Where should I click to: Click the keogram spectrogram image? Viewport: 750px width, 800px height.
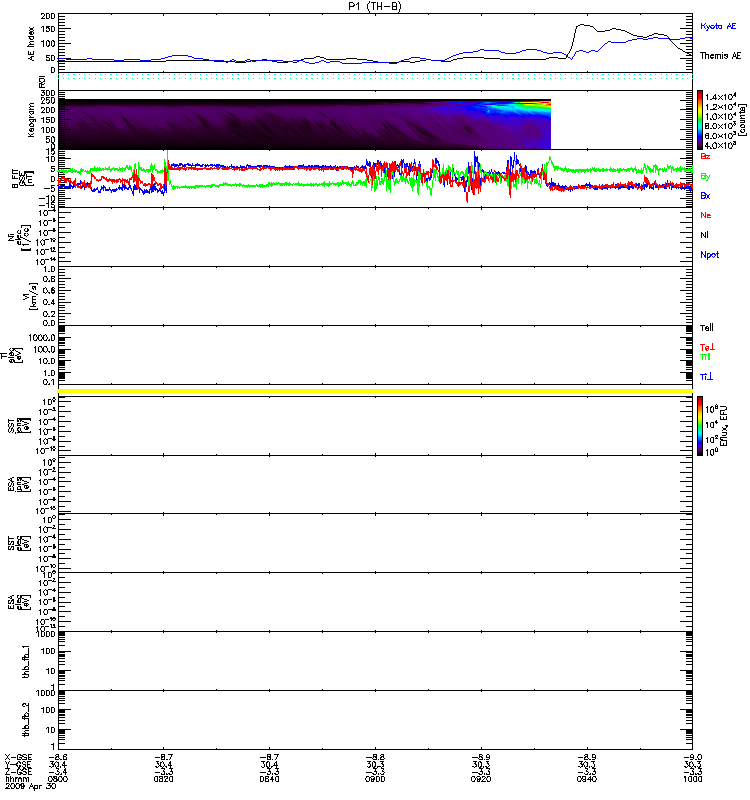(305, 124)
